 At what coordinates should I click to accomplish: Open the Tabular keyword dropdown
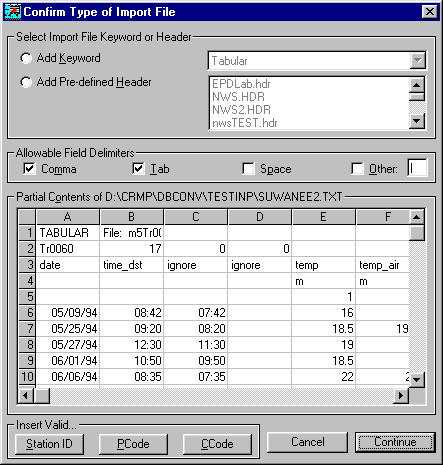click(418, 61)
